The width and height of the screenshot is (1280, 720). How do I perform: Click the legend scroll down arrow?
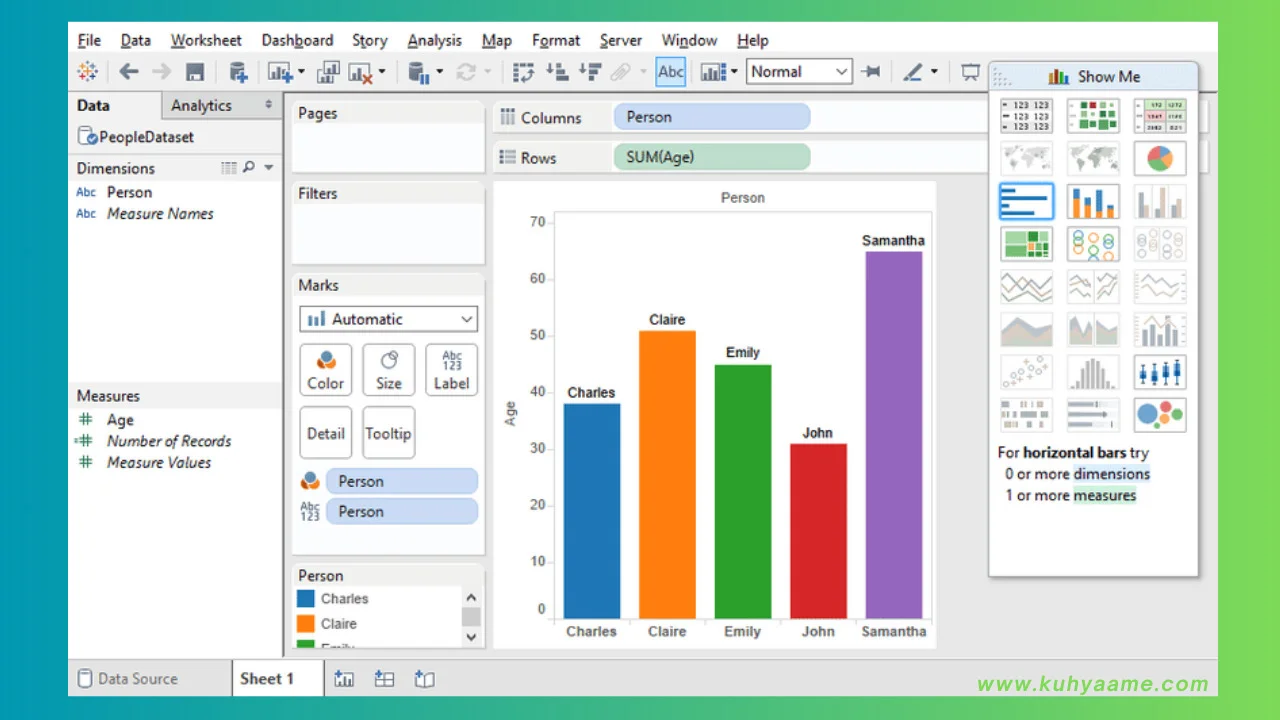click(471, 637)
